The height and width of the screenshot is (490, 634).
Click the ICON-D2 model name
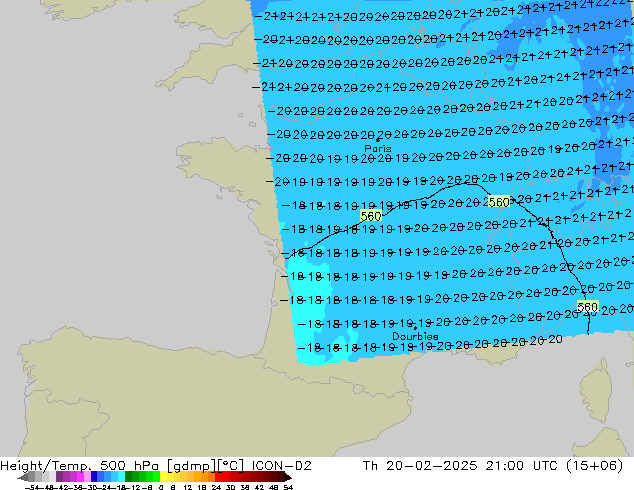tap(281, 466)
